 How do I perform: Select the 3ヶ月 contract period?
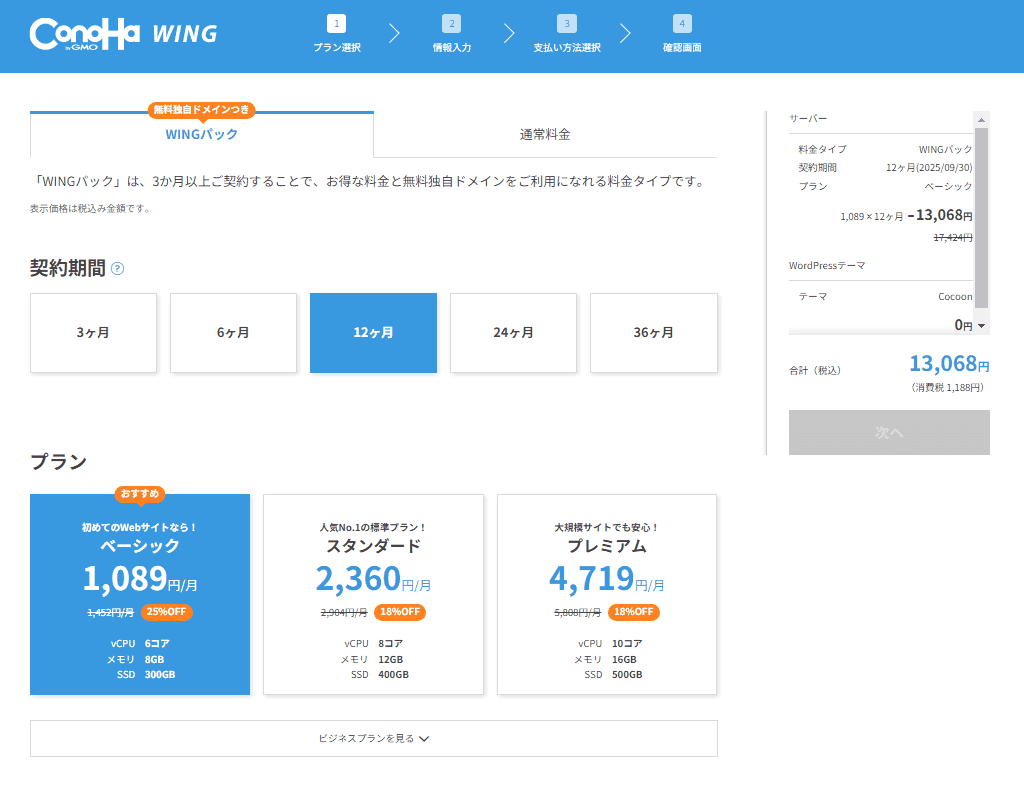[93, 333]
